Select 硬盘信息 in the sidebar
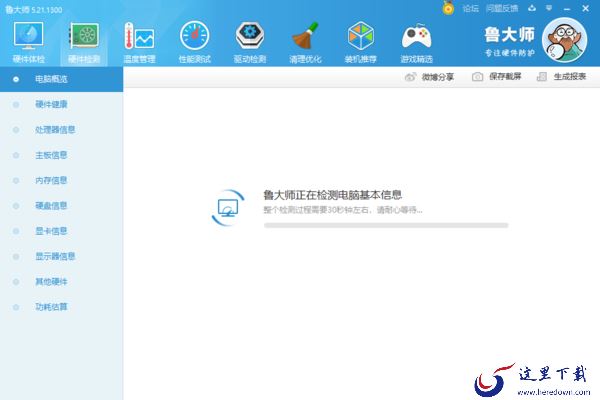Viewport: 600px width, 400px height. [x=61, y=206]
